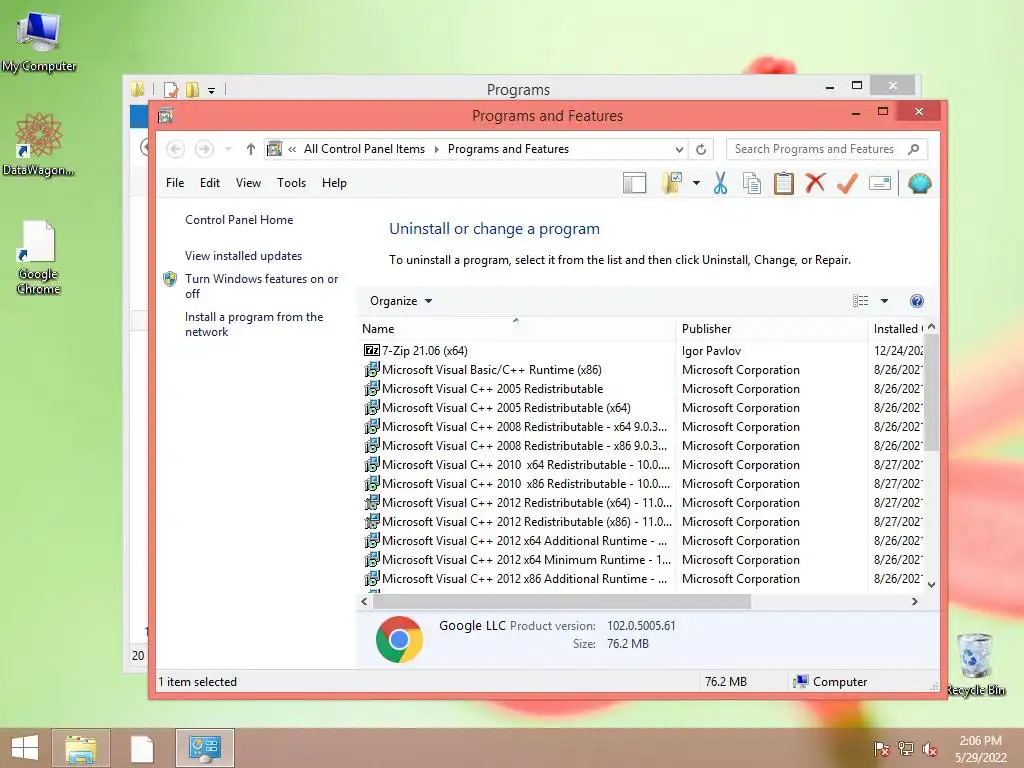Open the Organize dropdown
The image size is (1024, 768).
pyautogui.click(x=401, y=301)
